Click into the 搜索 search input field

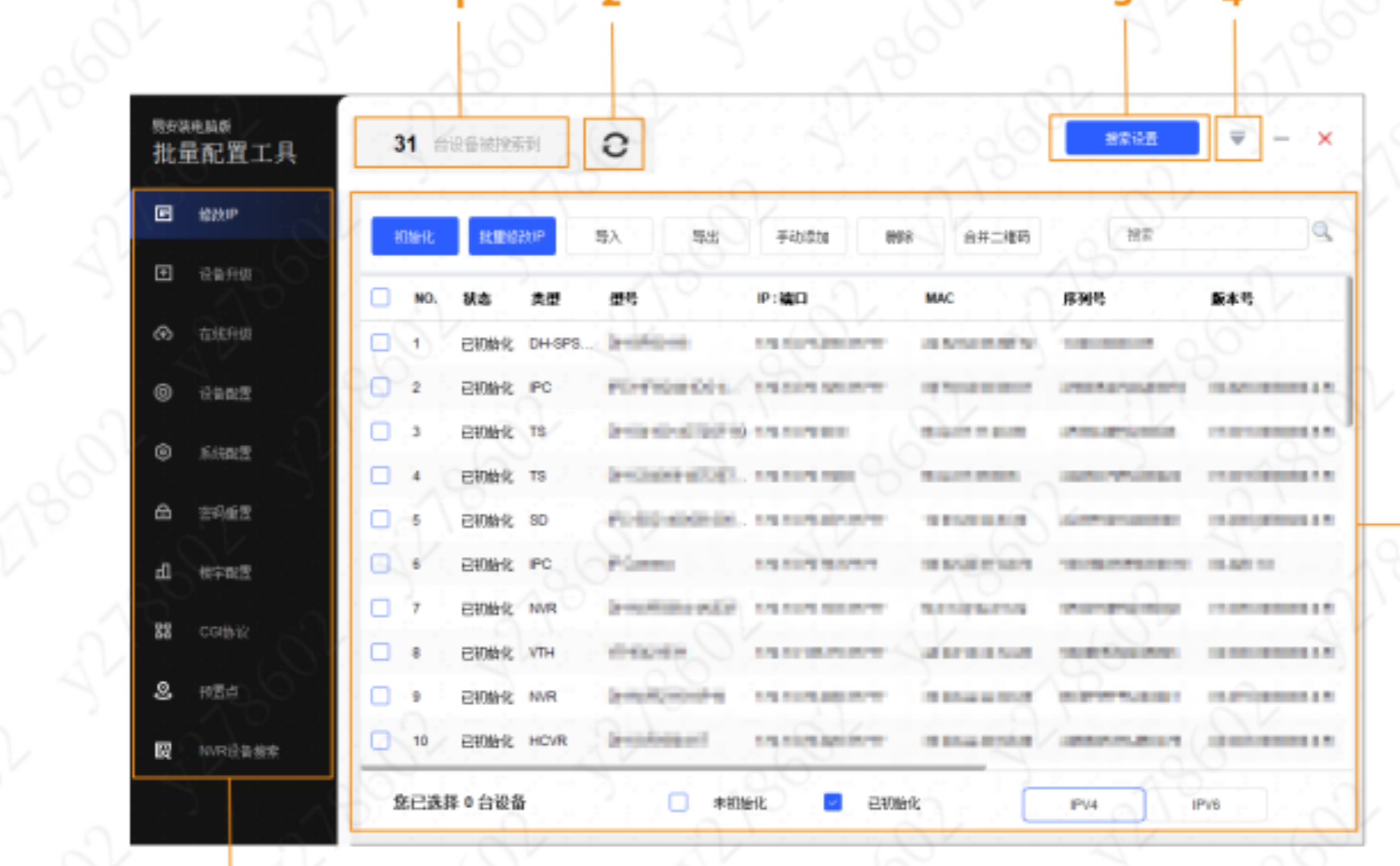1207,235
